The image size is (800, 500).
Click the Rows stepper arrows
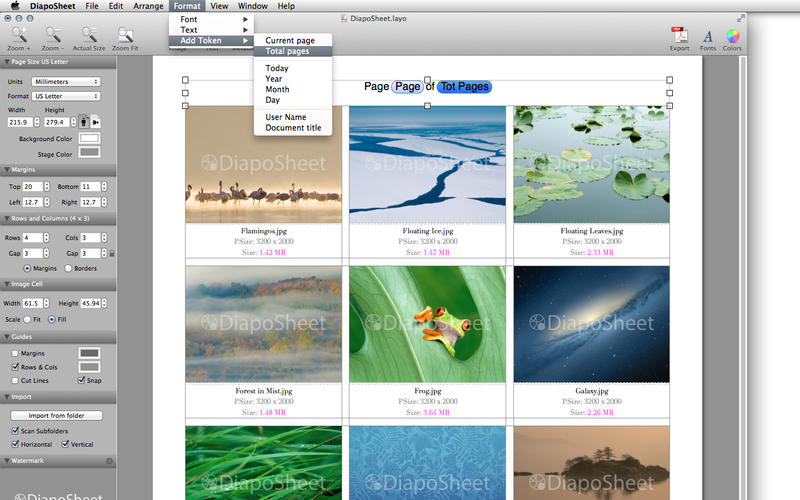coord(46,238)
